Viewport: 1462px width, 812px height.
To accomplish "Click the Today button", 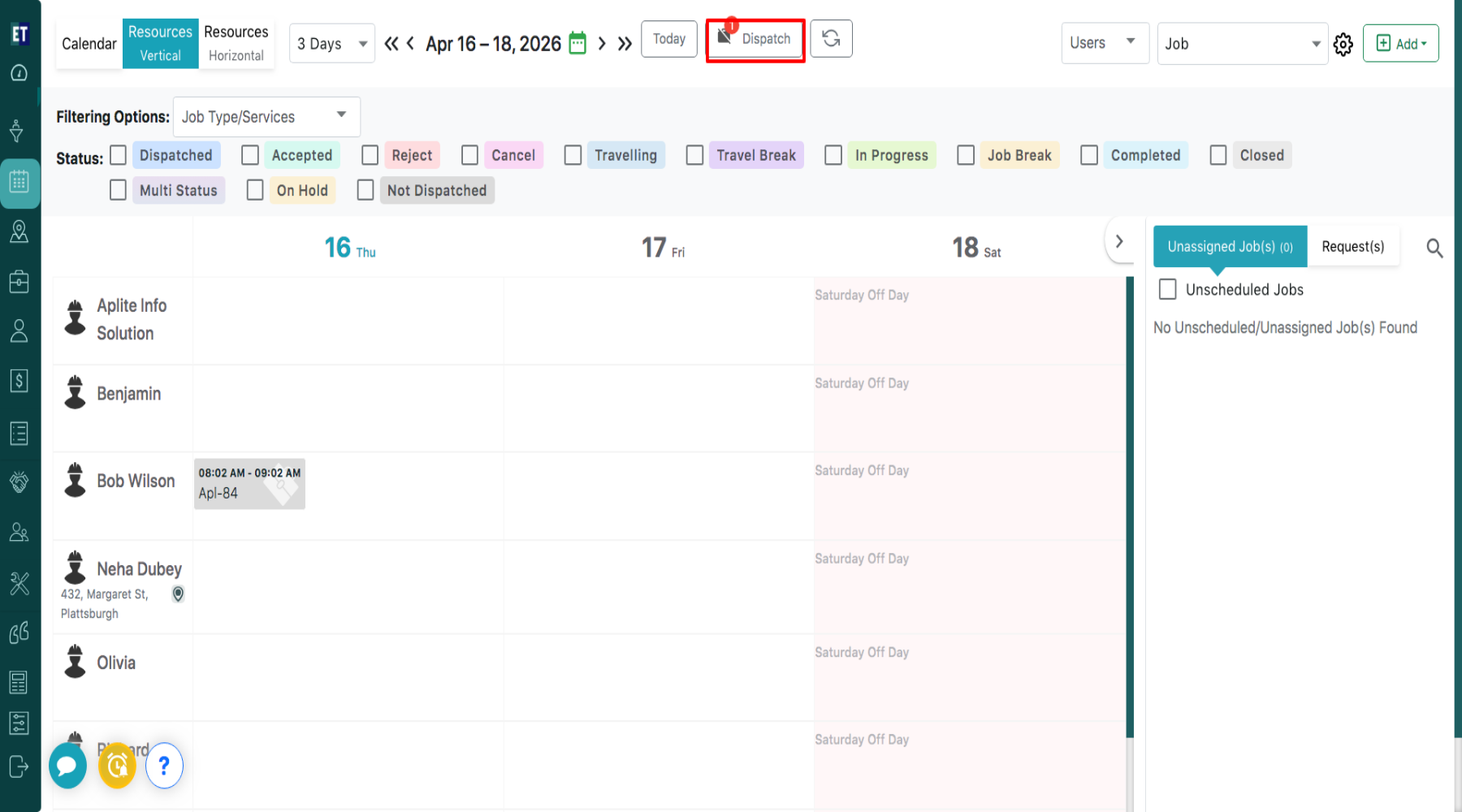I will [x=668, y=39].
